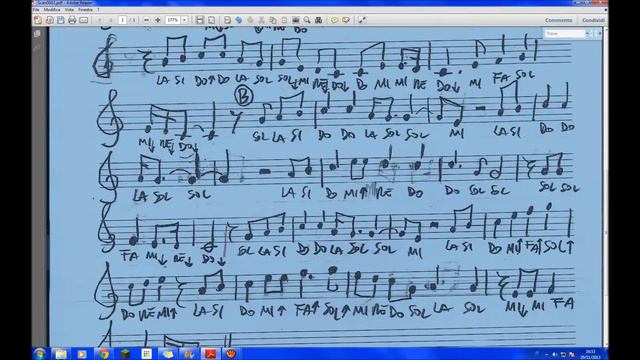Go to next page arrow
Viewport: 640px width, 360px height.
pyautogui.click(x=110, y=20)
